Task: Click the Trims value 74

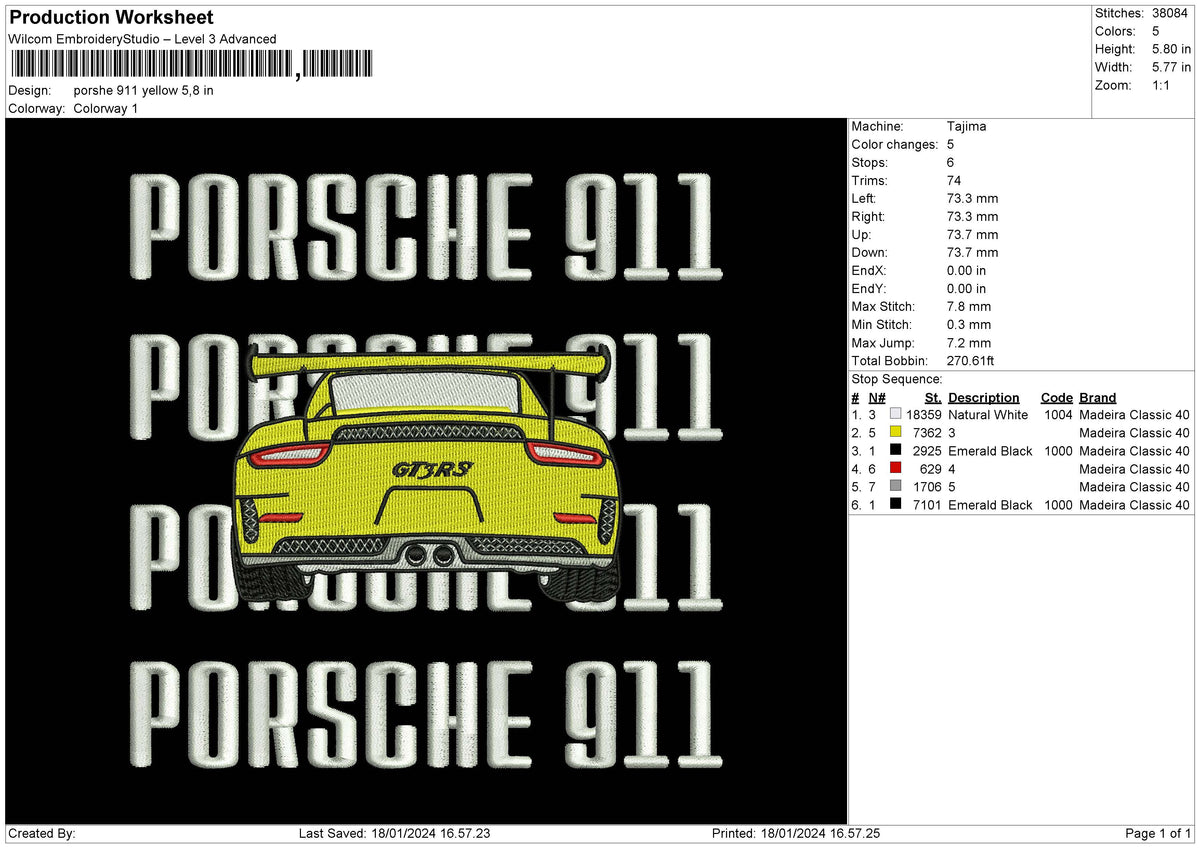Action: [x=955, y=181]
